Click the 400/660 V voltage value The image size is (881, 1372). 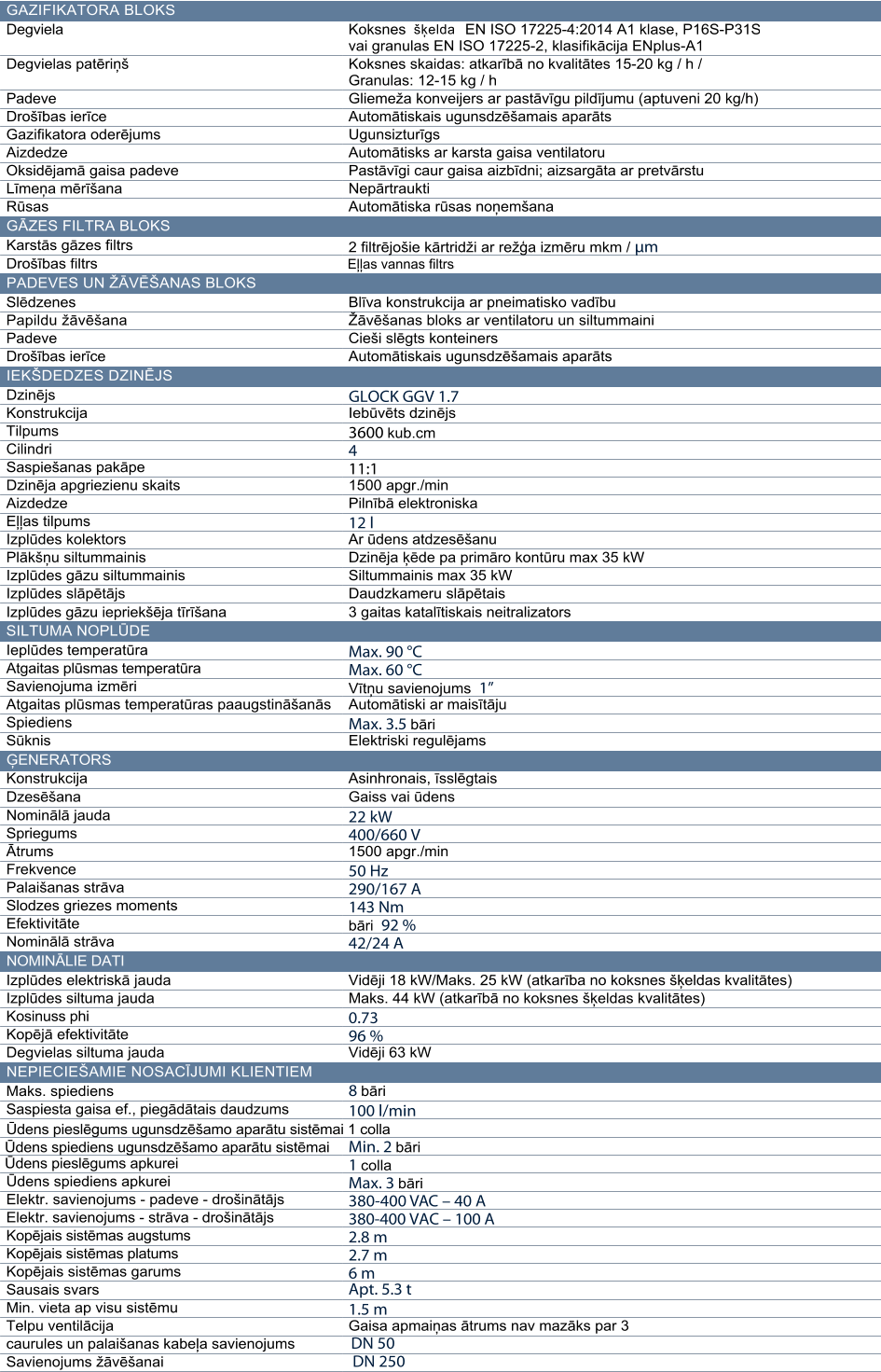coord(384,835)
